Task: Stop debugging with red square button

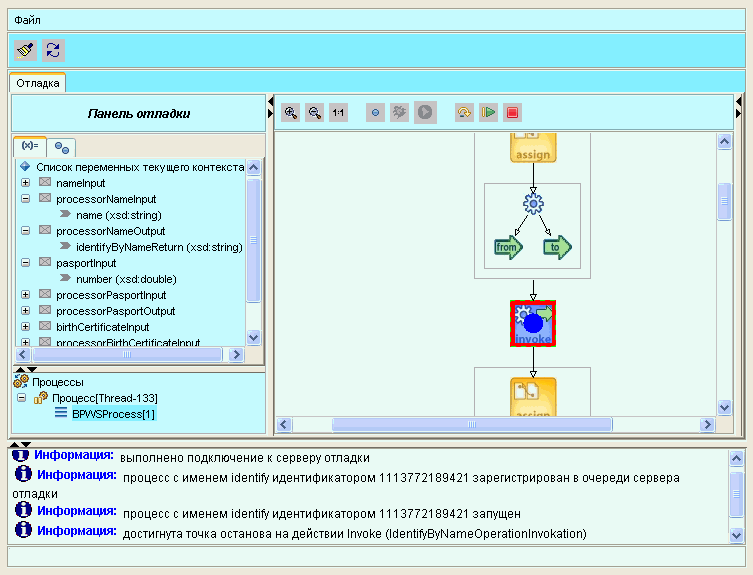Action: tap(512, 113)
